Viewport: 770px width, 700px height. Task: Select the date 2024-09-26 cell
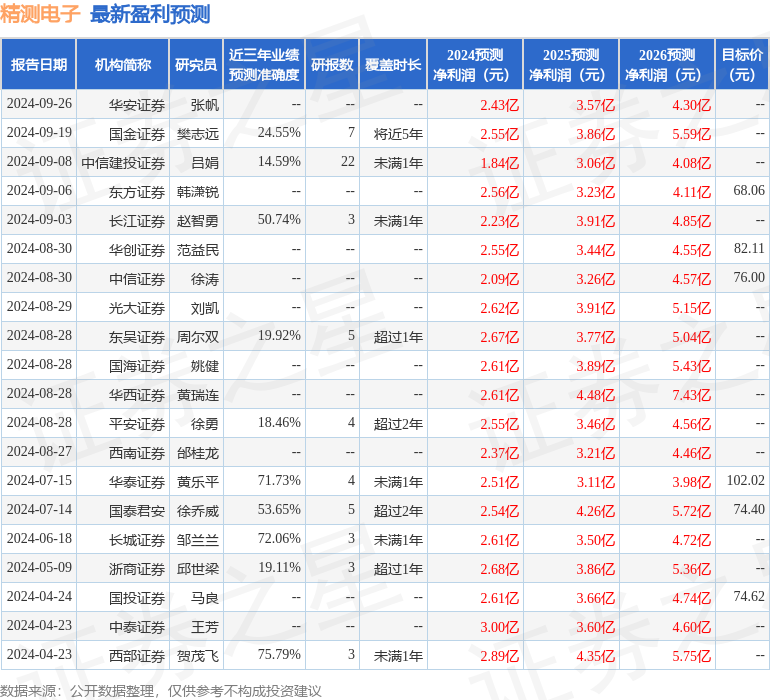click(x=39, y=104)
